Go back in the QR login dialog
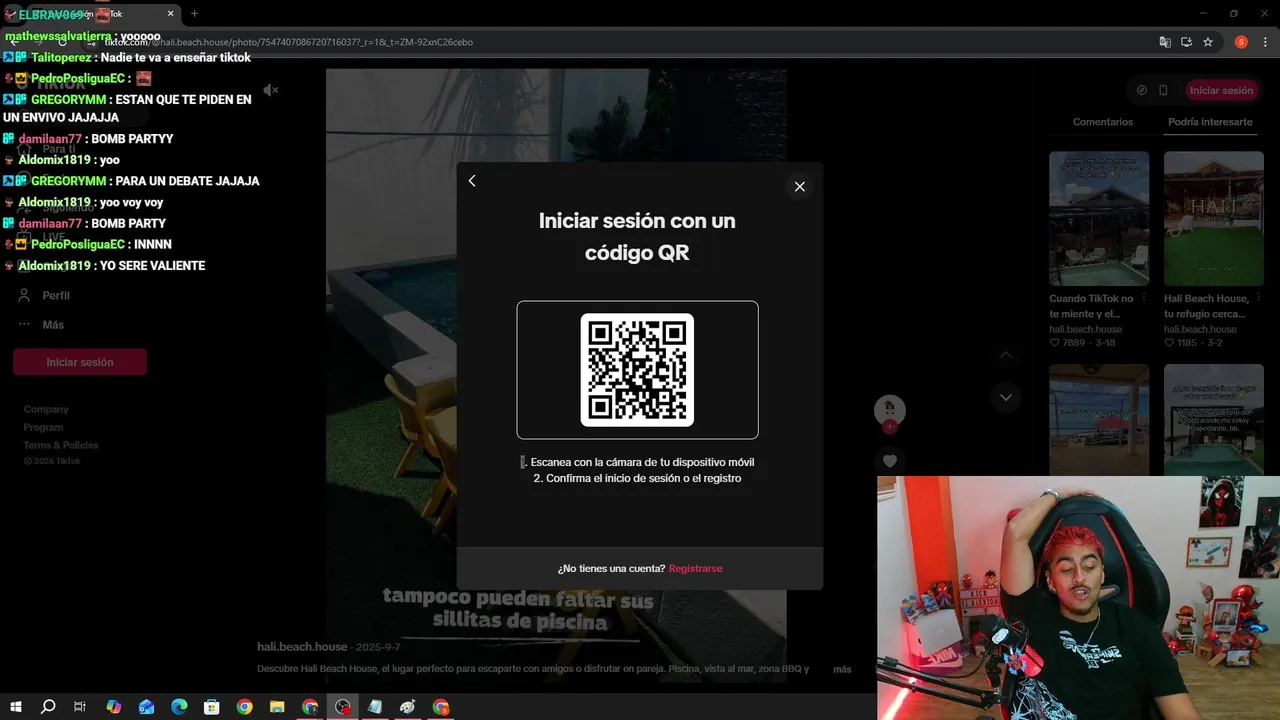The width and height of the screenshot is (1280, 720). [472, 181]
